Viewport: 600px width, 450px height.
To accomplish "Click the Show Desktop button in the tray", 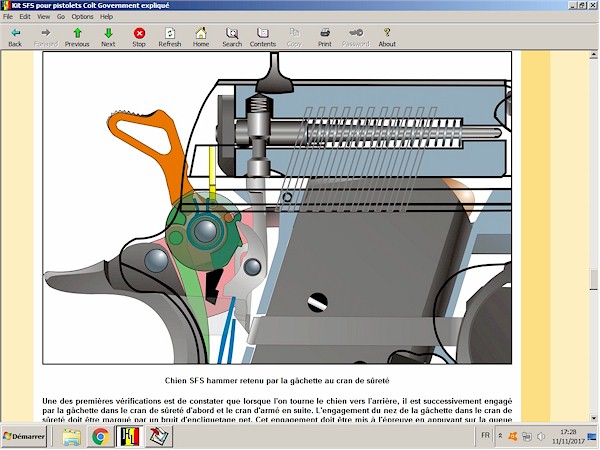I will tap(592, 436).
